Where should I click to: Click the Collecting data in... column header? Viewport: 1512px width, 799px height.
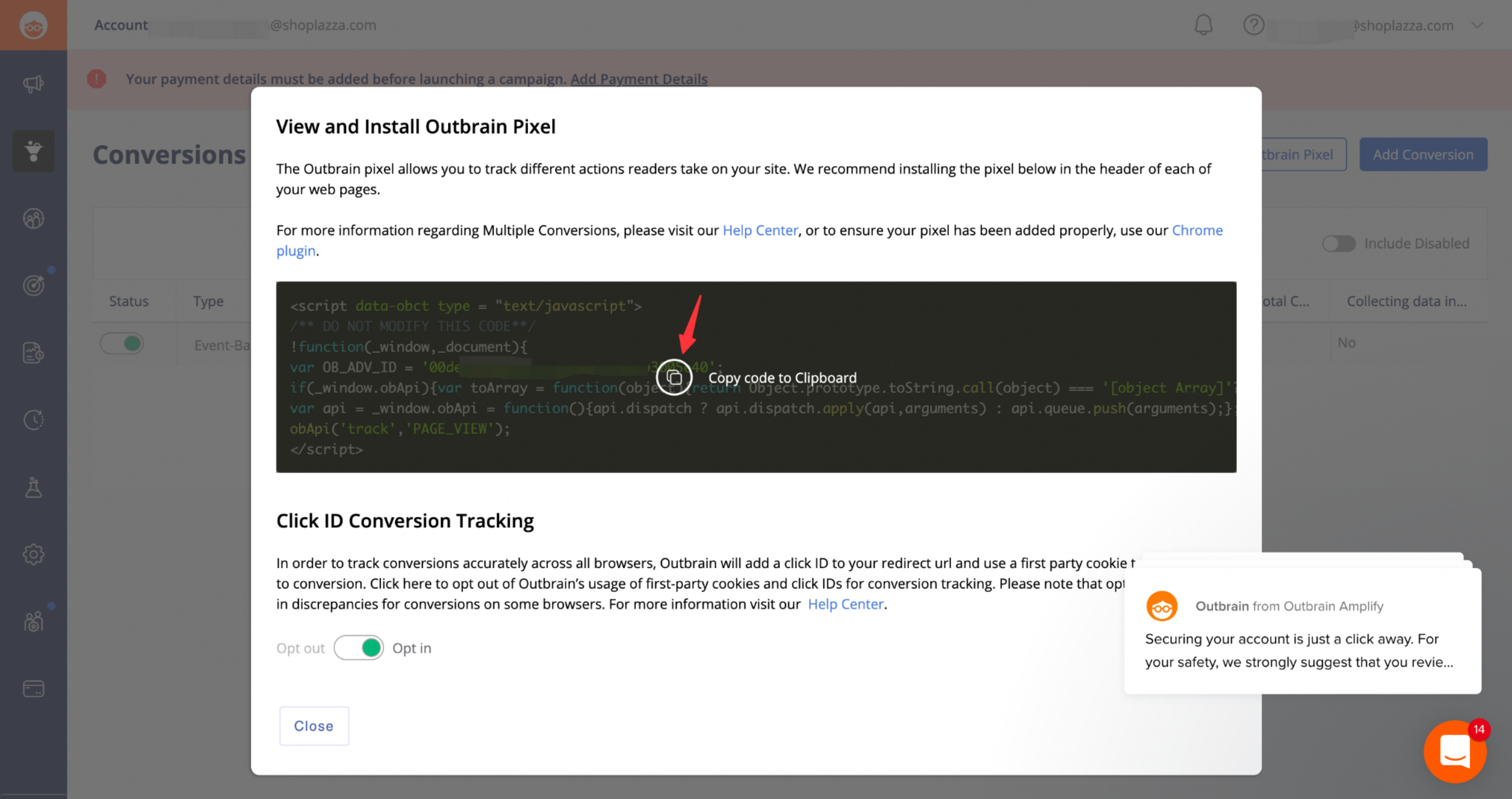click(1406, 301)
